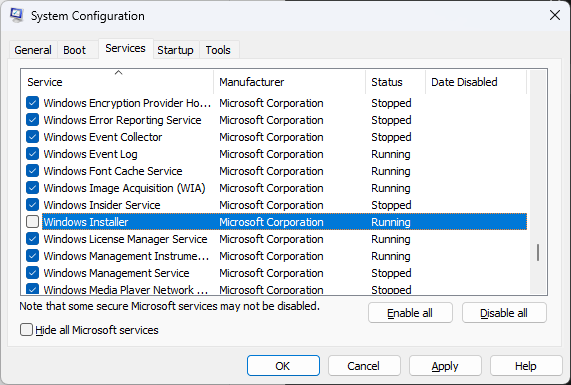571x385 pixels.
Task: Select the Windows Font Cache Service name
Action: pos(113,171)
